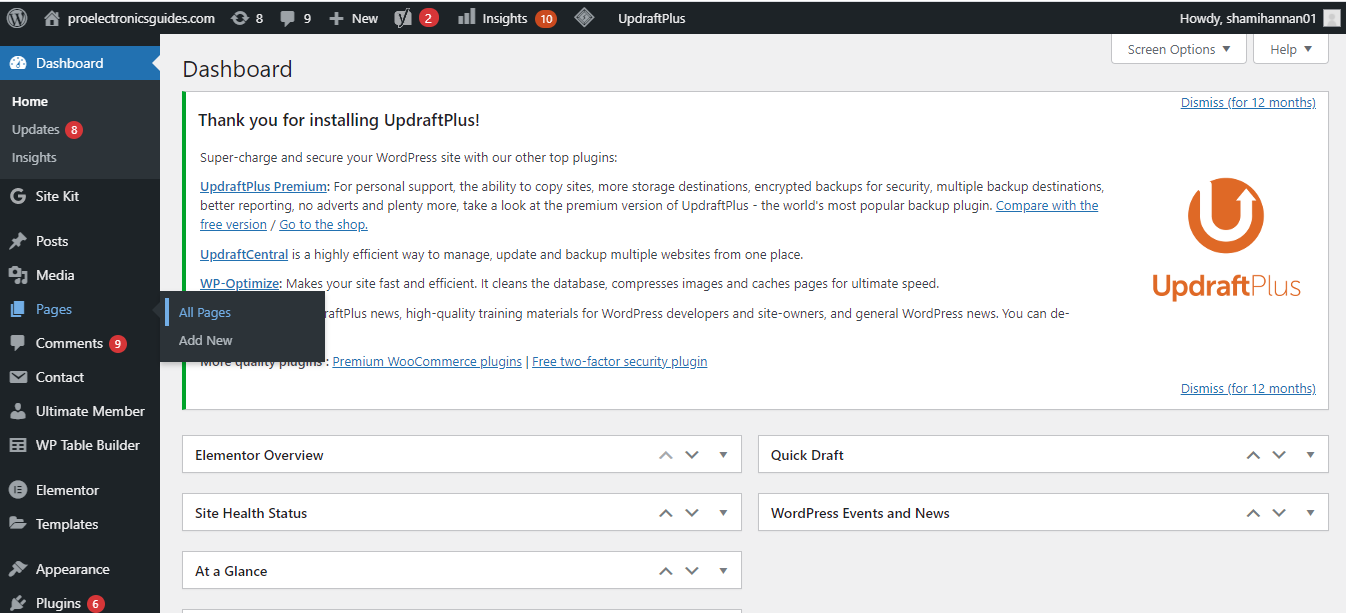Viewport: 1346px width, 613px height.
Task: Toggle the Quick Draft panel triangle
Action: [x=1310, y=455]
